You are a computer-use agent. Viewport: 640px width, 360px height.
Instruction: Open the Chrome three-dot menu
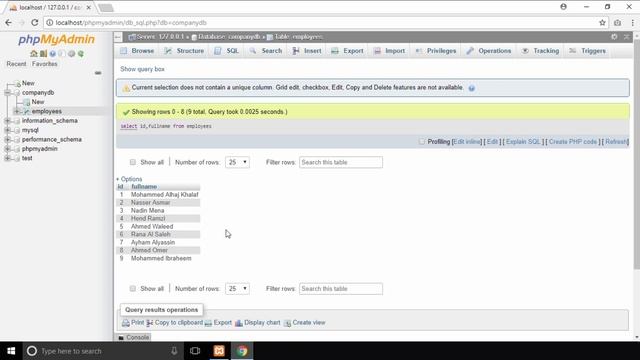pos(633,23)
